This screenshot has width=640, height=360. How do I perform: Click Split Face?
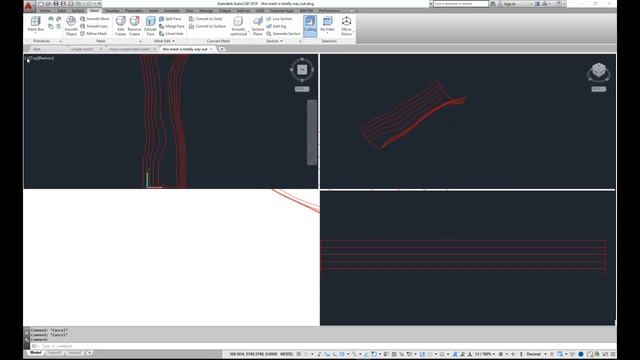point(170,19)
